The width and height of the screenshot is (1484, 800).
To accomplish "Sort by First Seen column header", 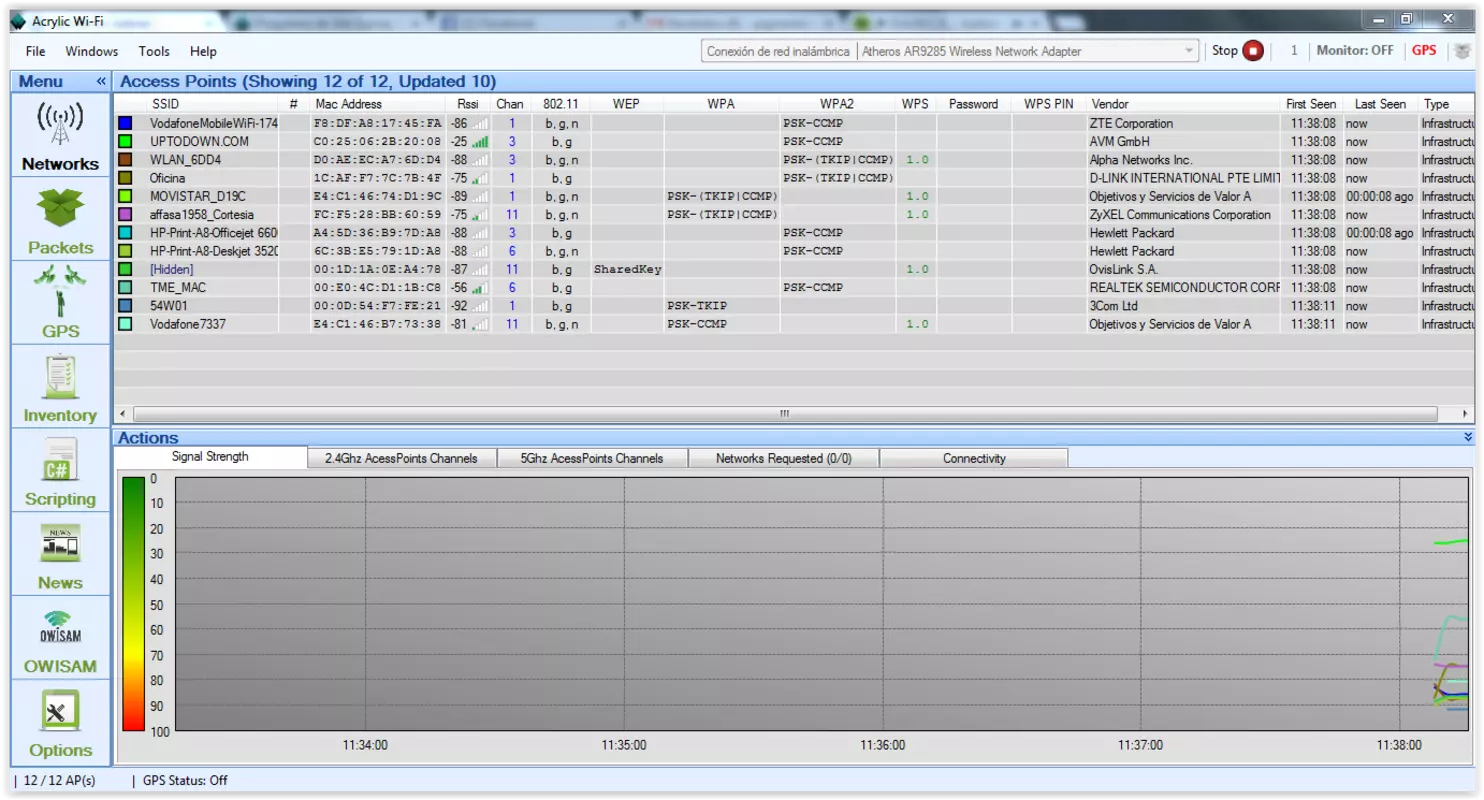I will click(x=1311, y=104).
